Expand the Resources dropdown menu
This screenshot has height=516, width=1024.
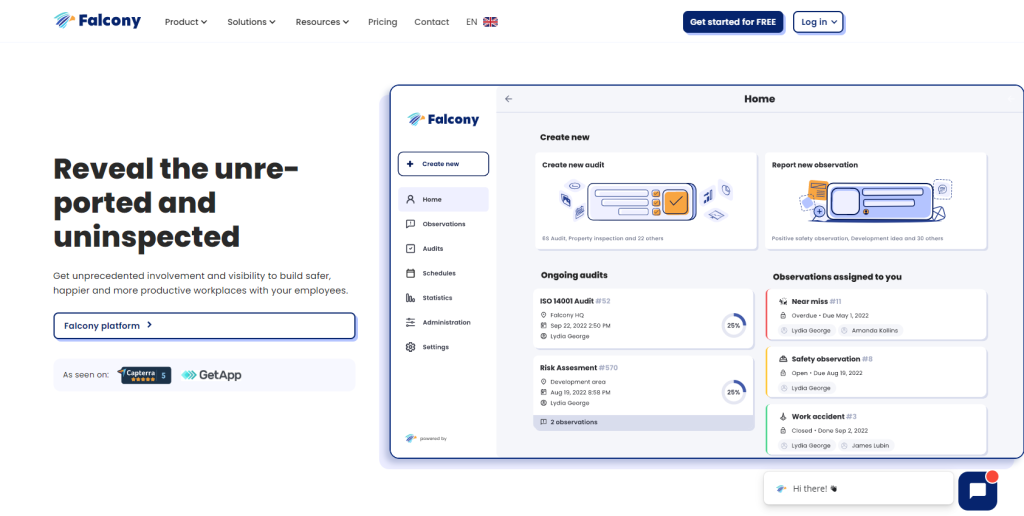click(322, 22)
